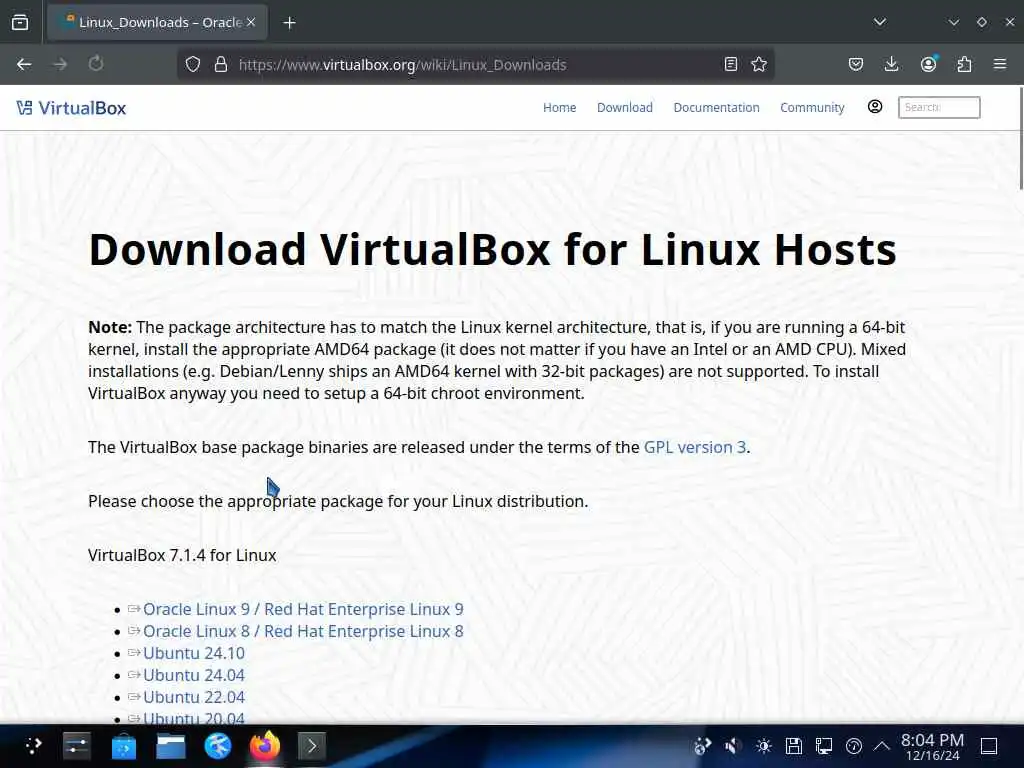Open a new tab with plus
Screen dimensions: 1024x768
(289, 23)
